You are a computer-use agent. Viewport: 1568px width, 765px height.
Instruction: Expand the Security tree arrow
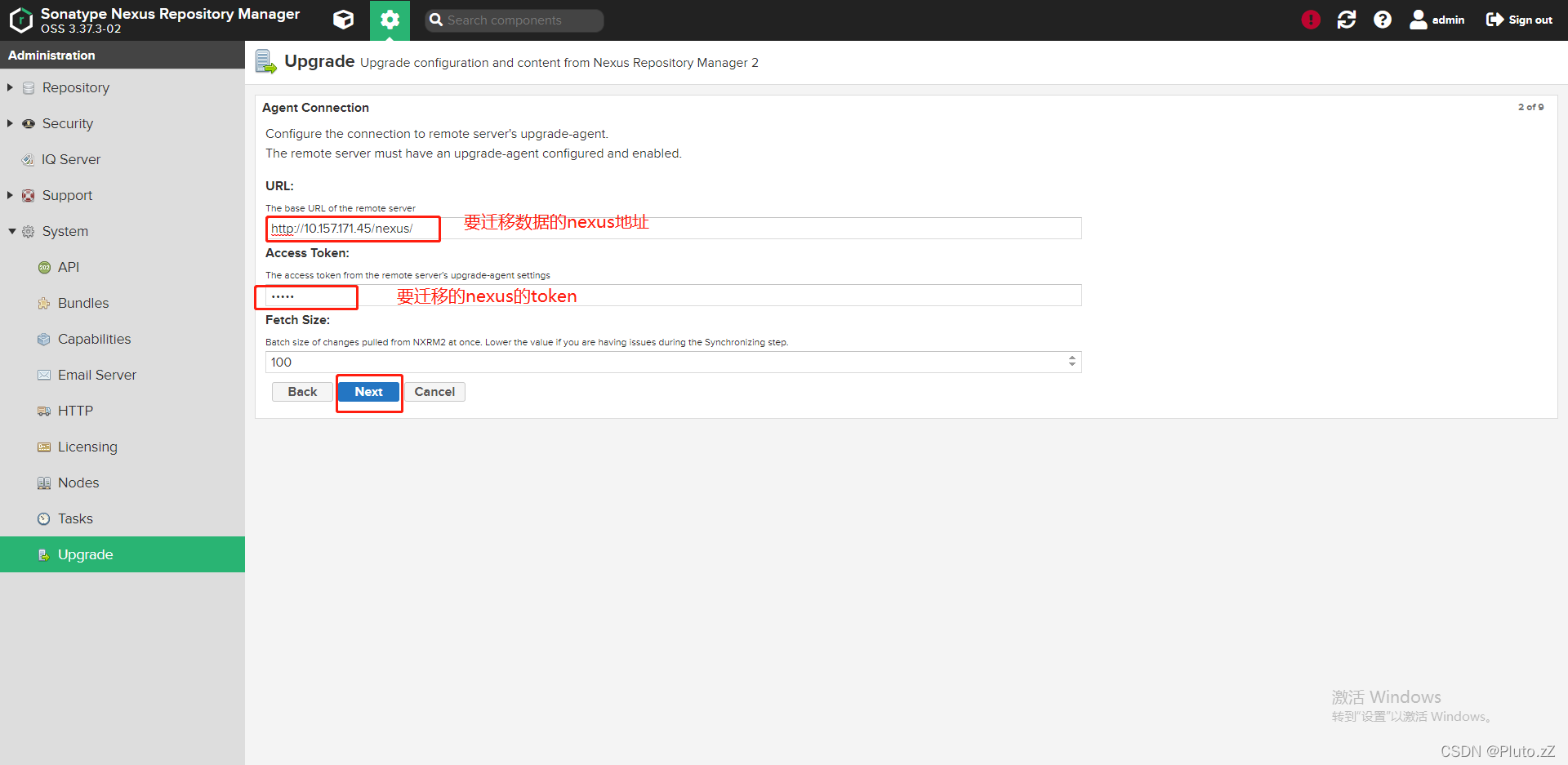click(11, 123)
